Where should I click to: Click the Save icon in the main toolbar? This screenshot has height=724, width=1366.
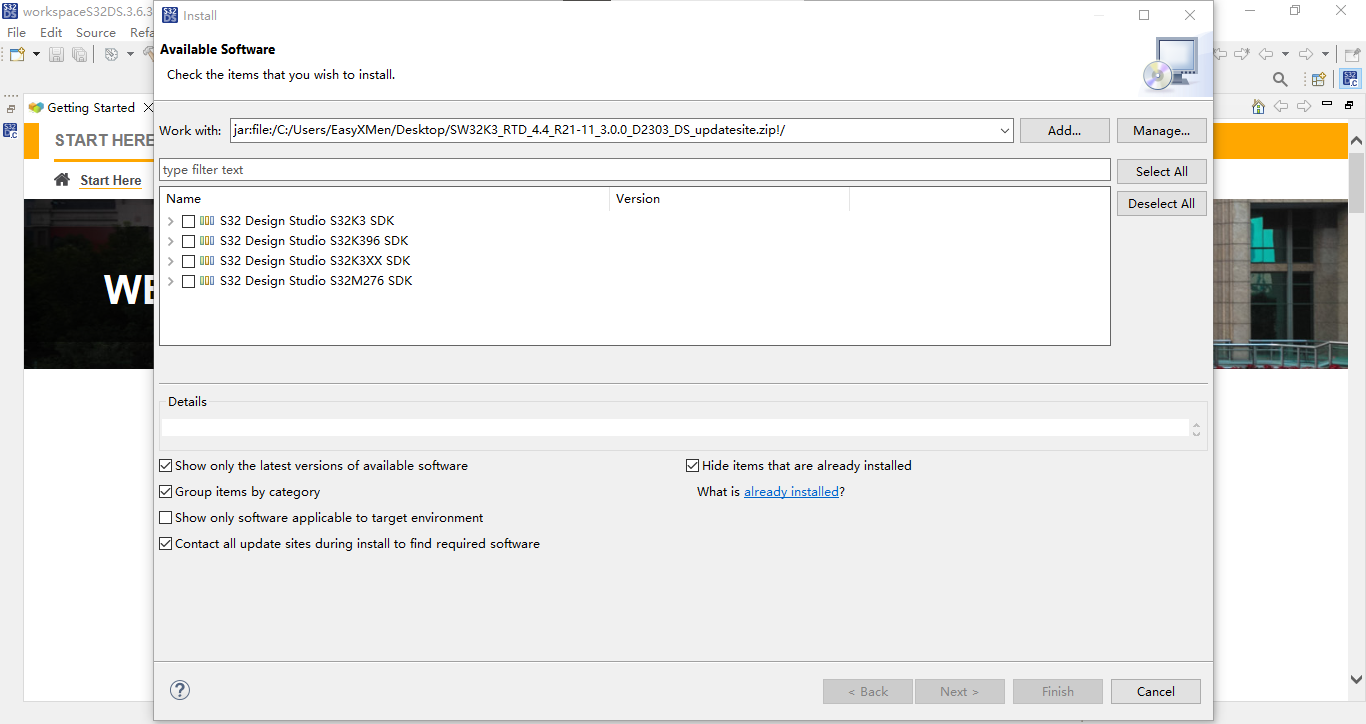coord(56,54)
